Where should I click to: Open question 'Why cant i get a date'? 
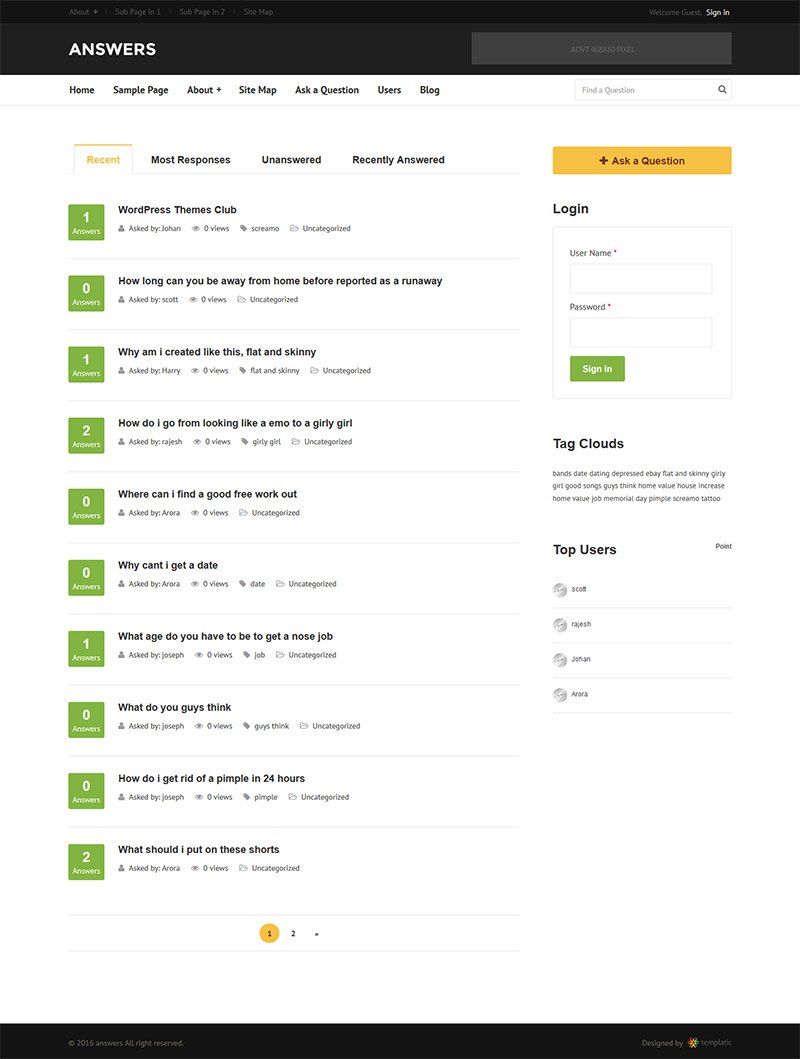pyautogui.click(x=168, y=566)
